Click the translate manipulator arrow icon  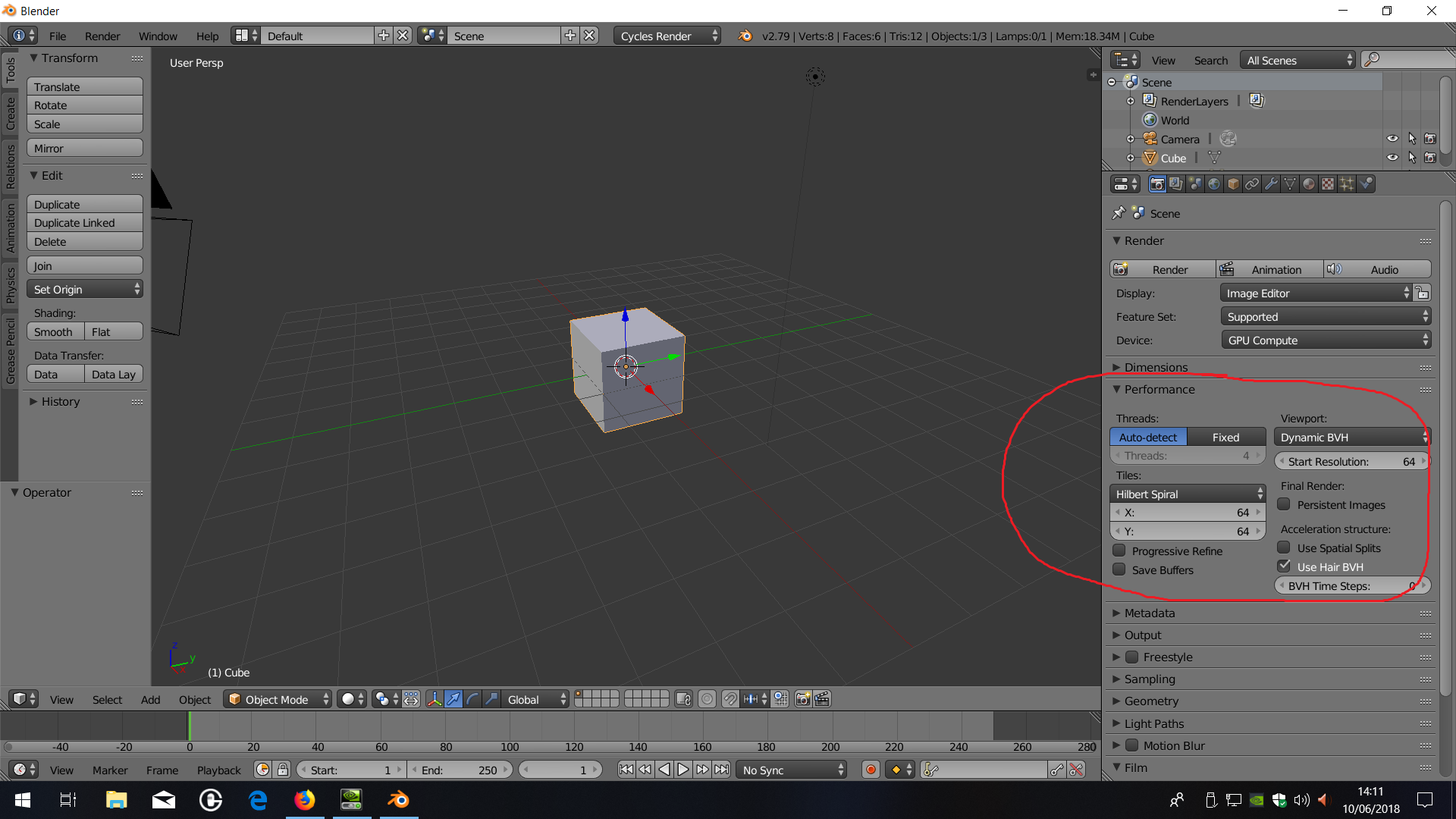453,699
